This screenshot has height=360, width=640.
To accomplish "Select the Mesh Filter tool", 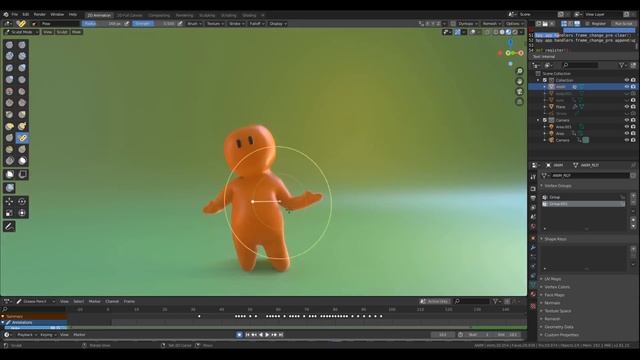I will coord(9,188).
